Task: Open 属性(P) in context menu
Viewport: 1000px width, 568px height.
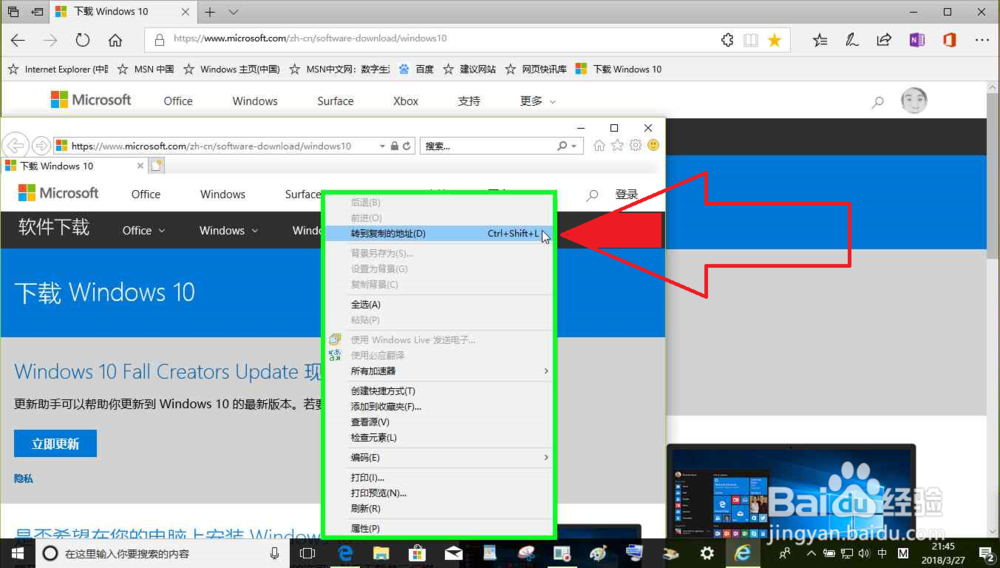Action: click(x=439, y=528)
